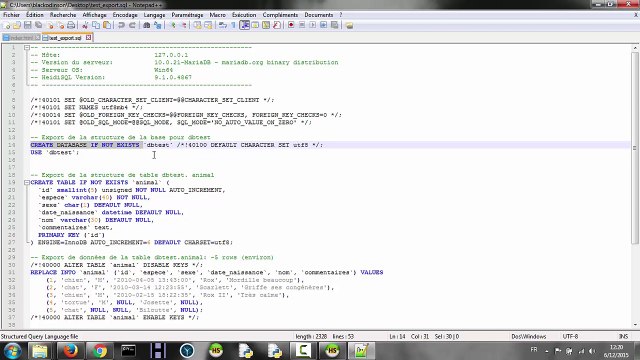Open the Affichage menu
The height and width of the screenshot is (360, 640).
[x=94, y=15]
